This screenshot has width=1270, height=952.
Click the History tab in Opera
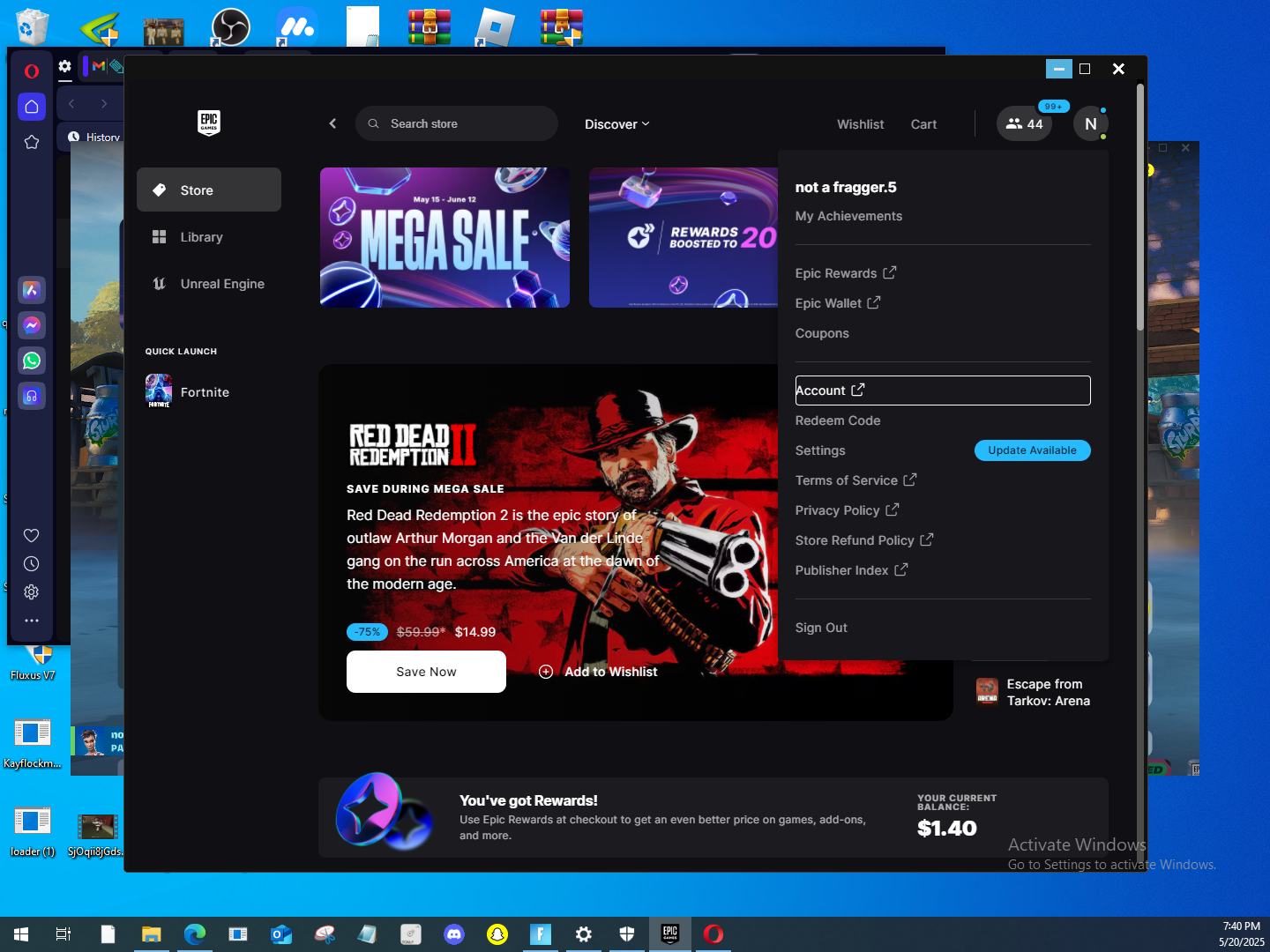(93, 137)
